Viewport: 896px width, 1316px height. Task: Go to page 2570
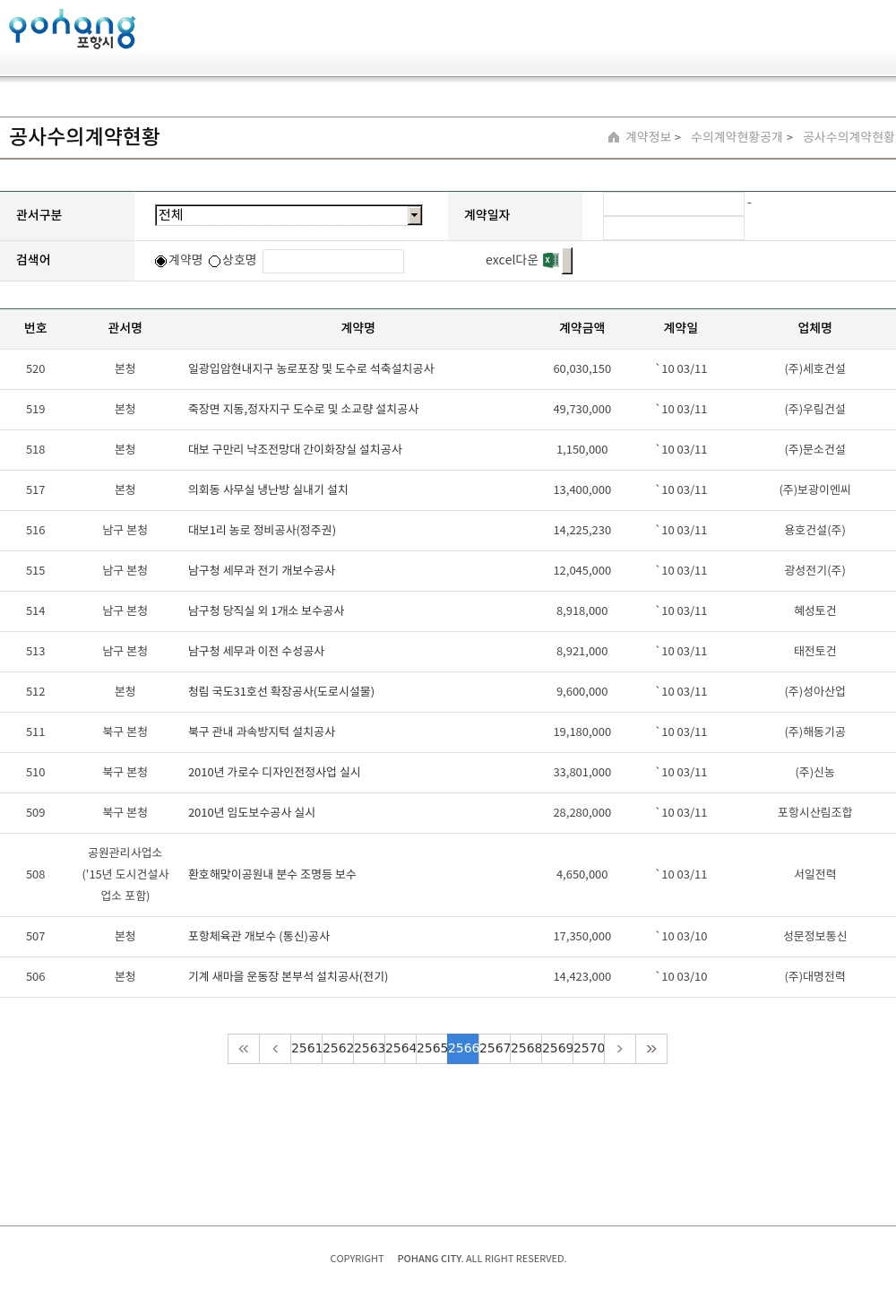pyautogui.click(x=589, y=1049)
